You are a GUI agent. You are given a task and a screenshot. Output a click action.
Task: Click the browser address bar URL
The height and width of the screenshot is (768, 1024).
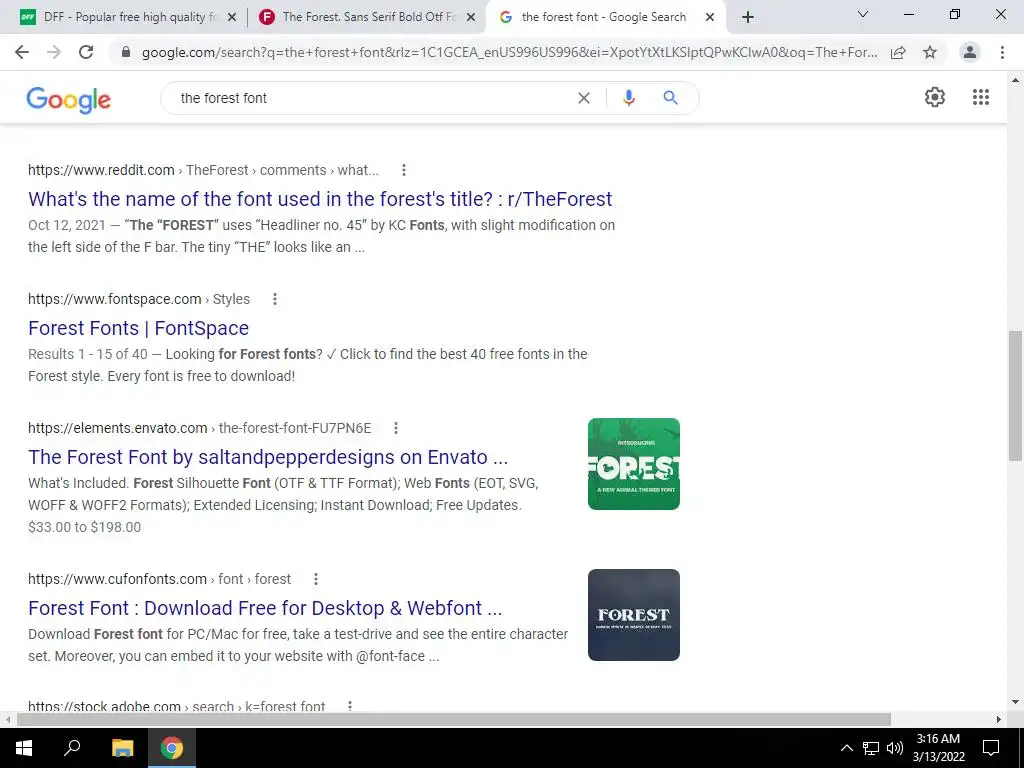point(509,52)
